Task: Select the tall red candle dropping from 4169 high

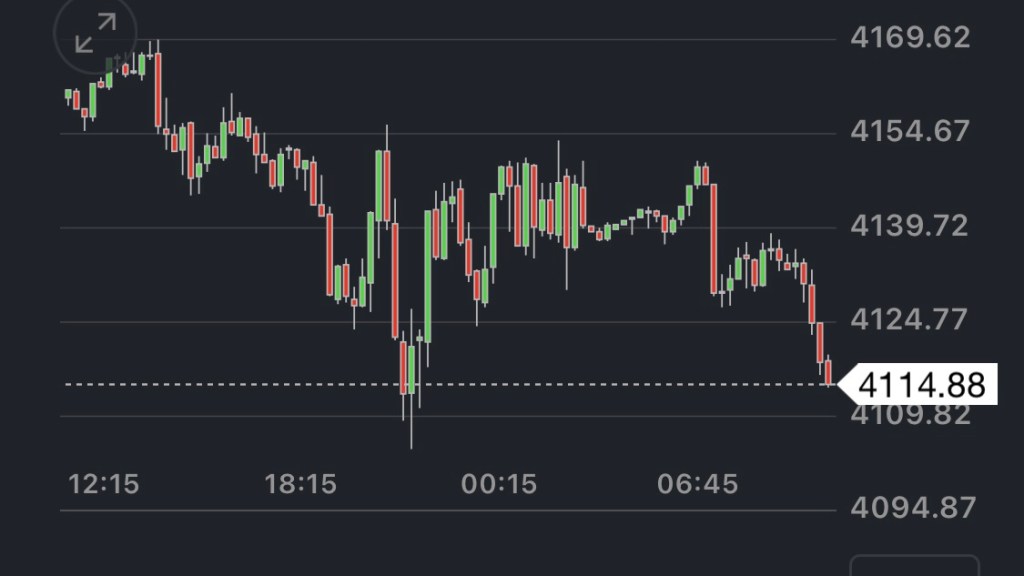Action: [158, 90]
